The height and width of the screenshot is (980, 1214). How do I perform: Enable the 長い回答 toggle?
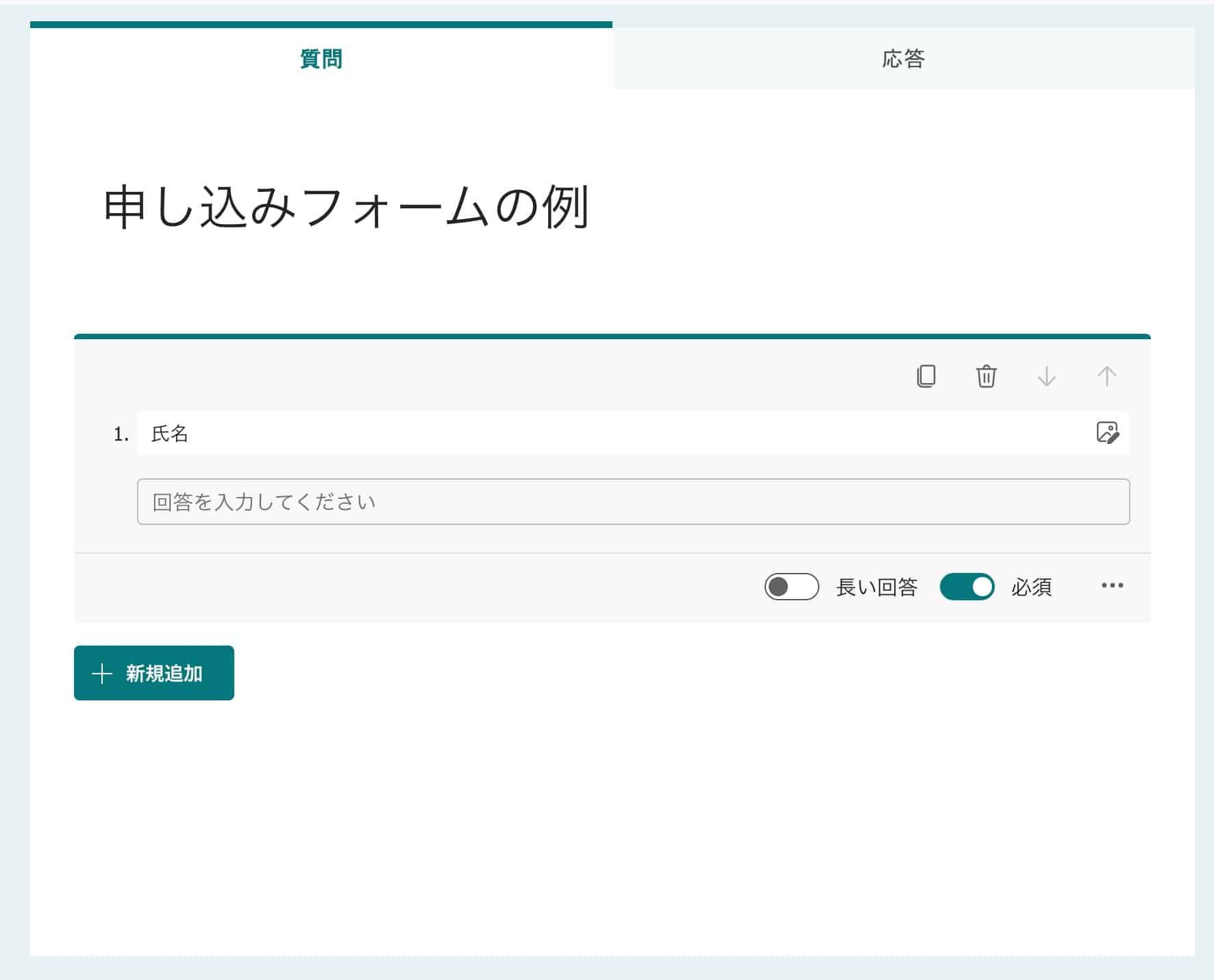point(791,586)
